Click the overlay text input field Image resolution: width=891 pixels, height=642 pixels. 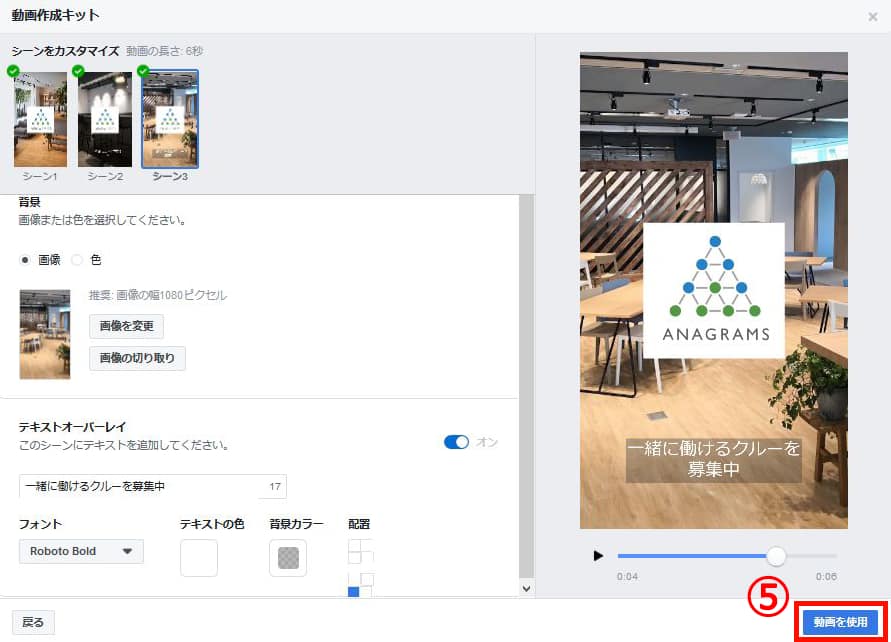pyautogui.click(x=153, y=486)
